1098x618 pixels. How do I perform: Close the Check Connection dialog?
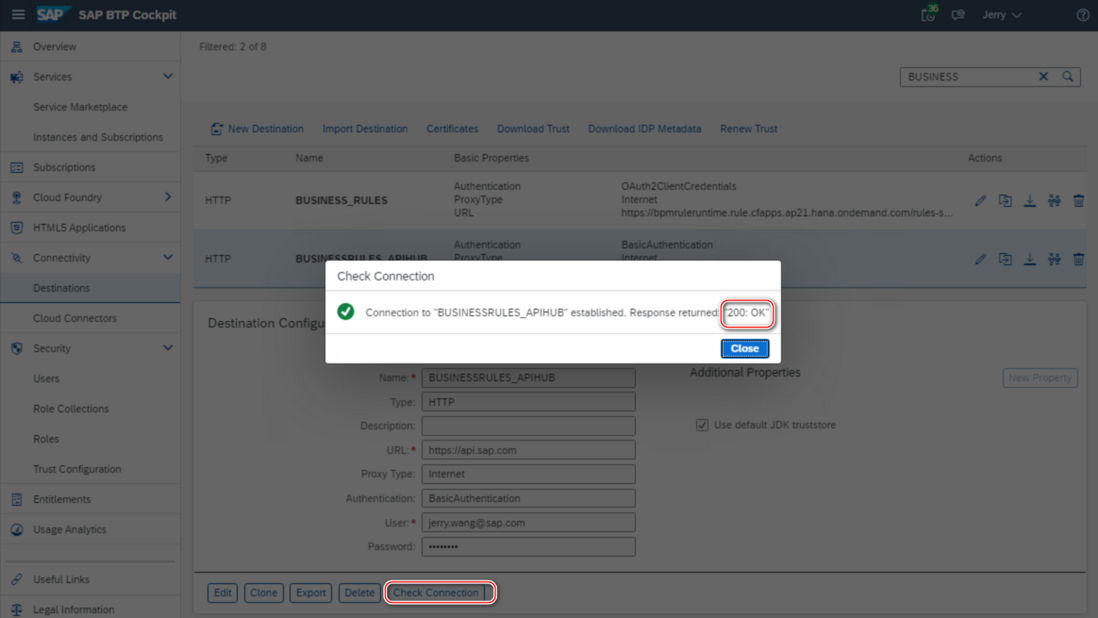tap(744, 349)
